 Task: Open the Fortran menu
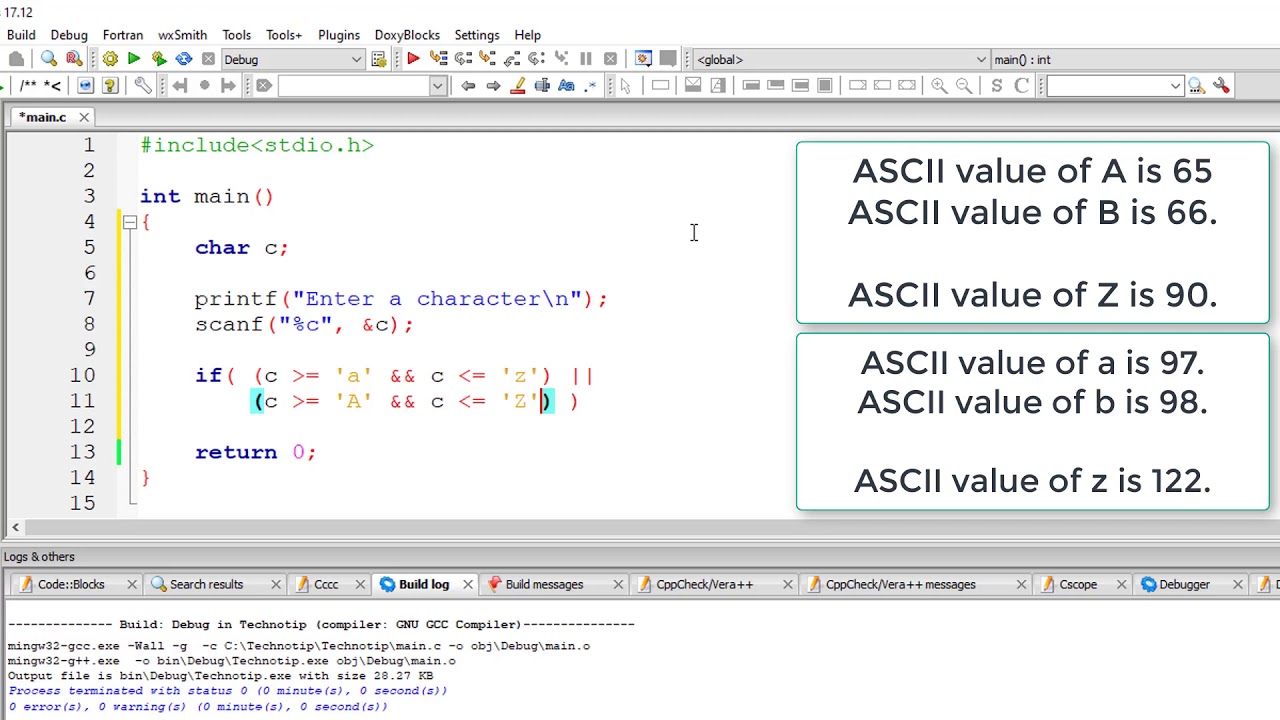[x=123, y=35]
